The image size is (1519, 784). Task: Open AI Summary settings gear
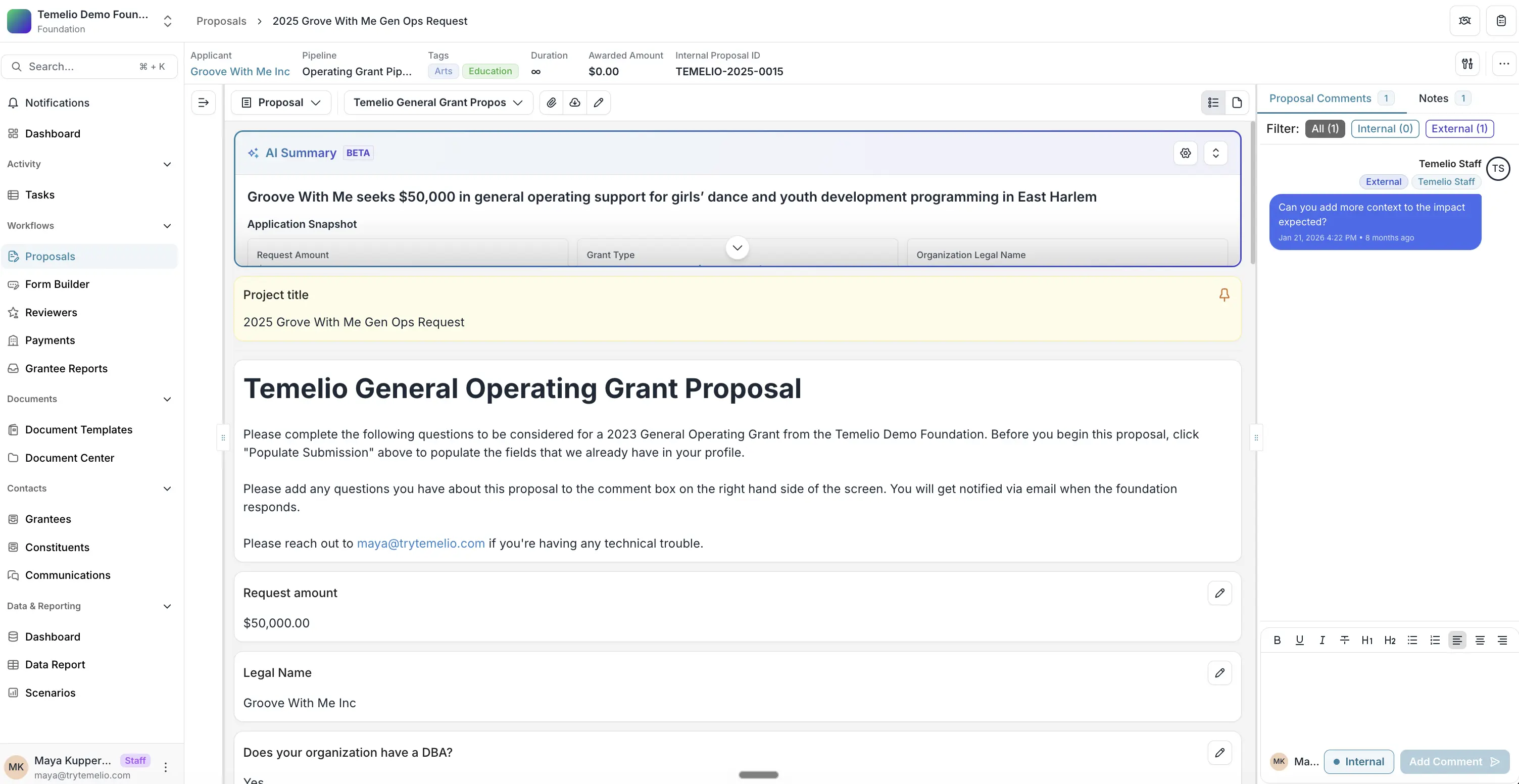pos(1185,153)
